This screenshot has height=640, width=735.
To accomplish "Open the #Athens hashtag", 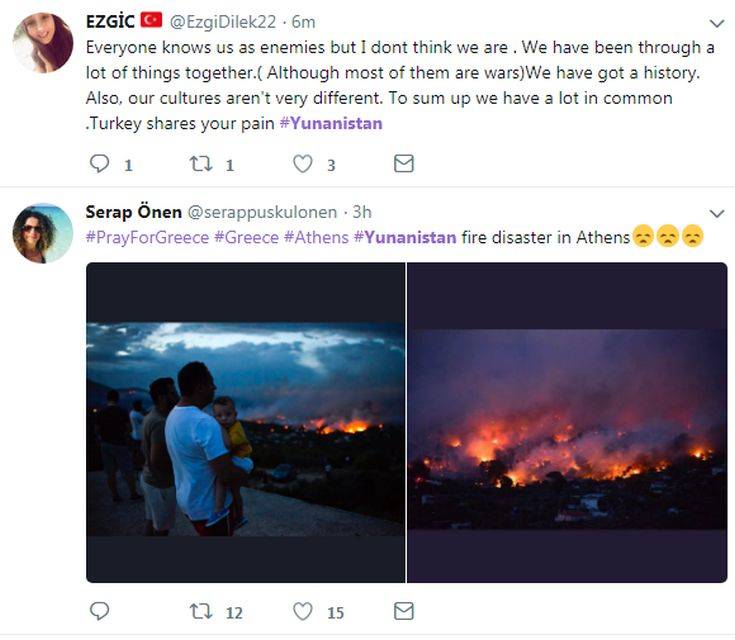I will [316, 237].
